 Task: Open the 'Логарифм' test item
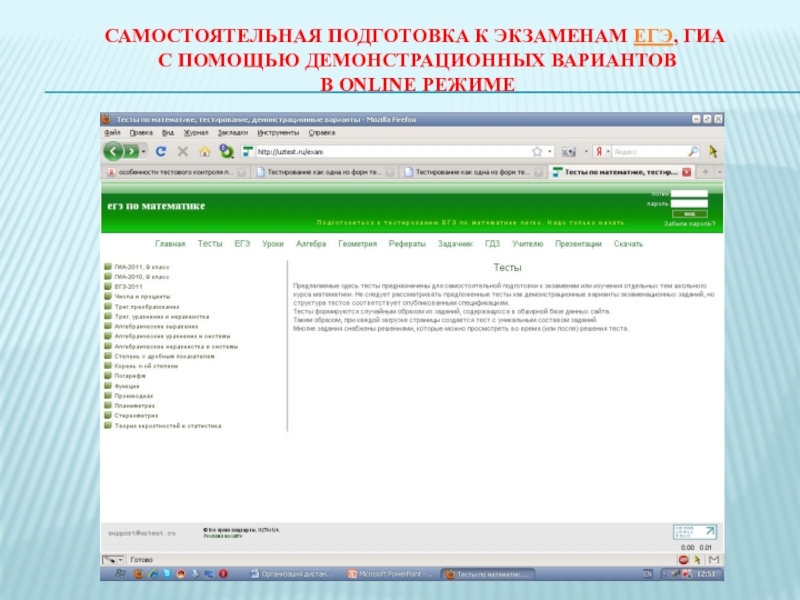pyautogui.click(x=130, y=376)
